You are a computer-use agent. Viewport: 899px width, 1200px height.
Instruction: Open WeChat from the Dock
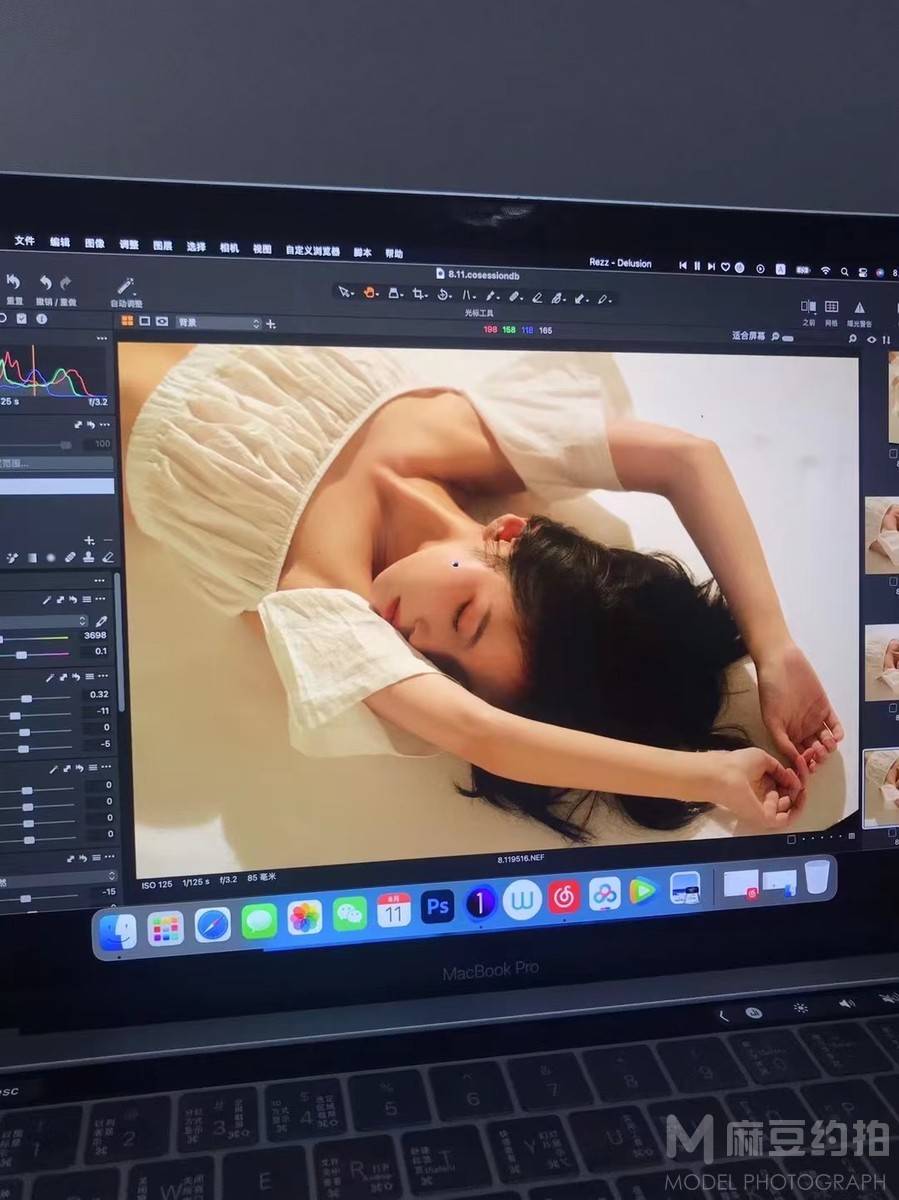tap(349, 913)
